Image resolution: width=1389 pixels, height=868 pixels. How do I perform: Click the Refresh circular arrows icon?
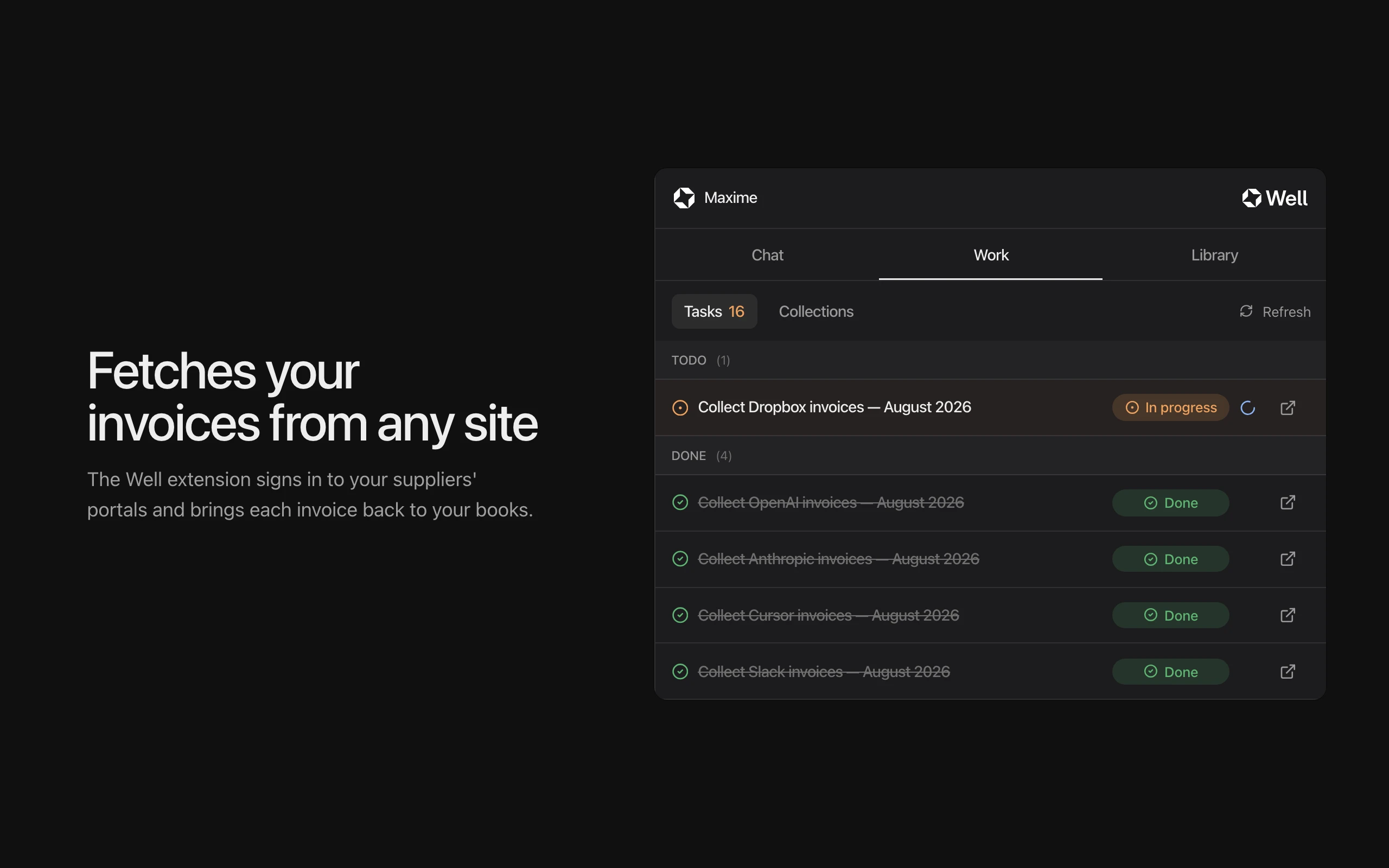point(1246,311)
